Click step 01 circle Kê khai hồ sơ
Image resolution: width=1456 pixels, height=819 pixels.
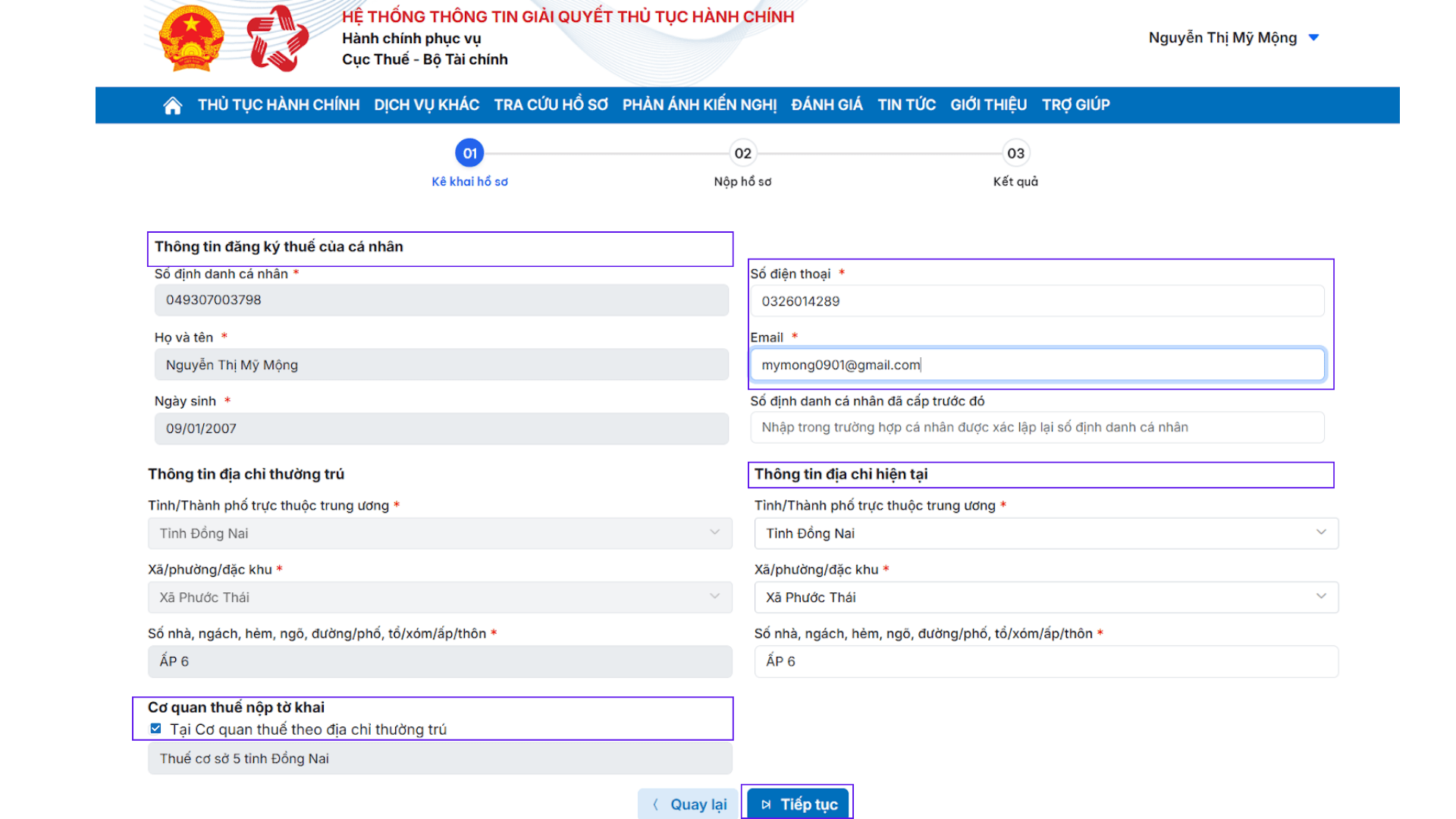(469, 153)
